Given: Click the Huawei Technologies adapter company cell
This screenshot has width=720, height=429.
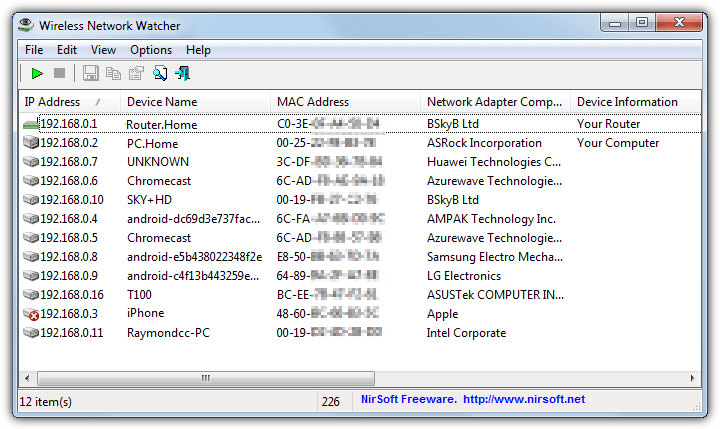Looking at the screenshot, I should point(494,162).
